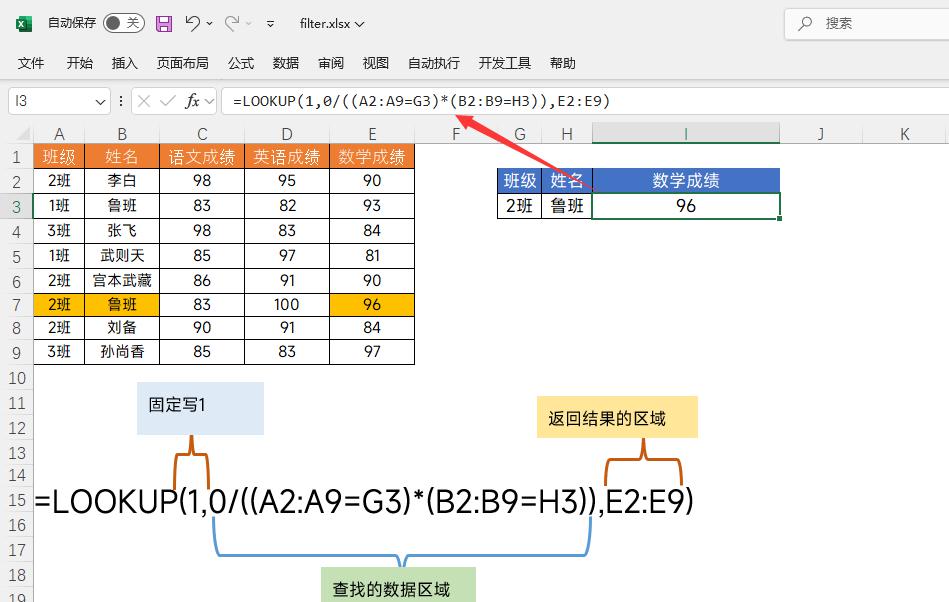Screen dimensions: 949x602
Task: Click into the LOOKUP formula bar
Action: point(585,101)
